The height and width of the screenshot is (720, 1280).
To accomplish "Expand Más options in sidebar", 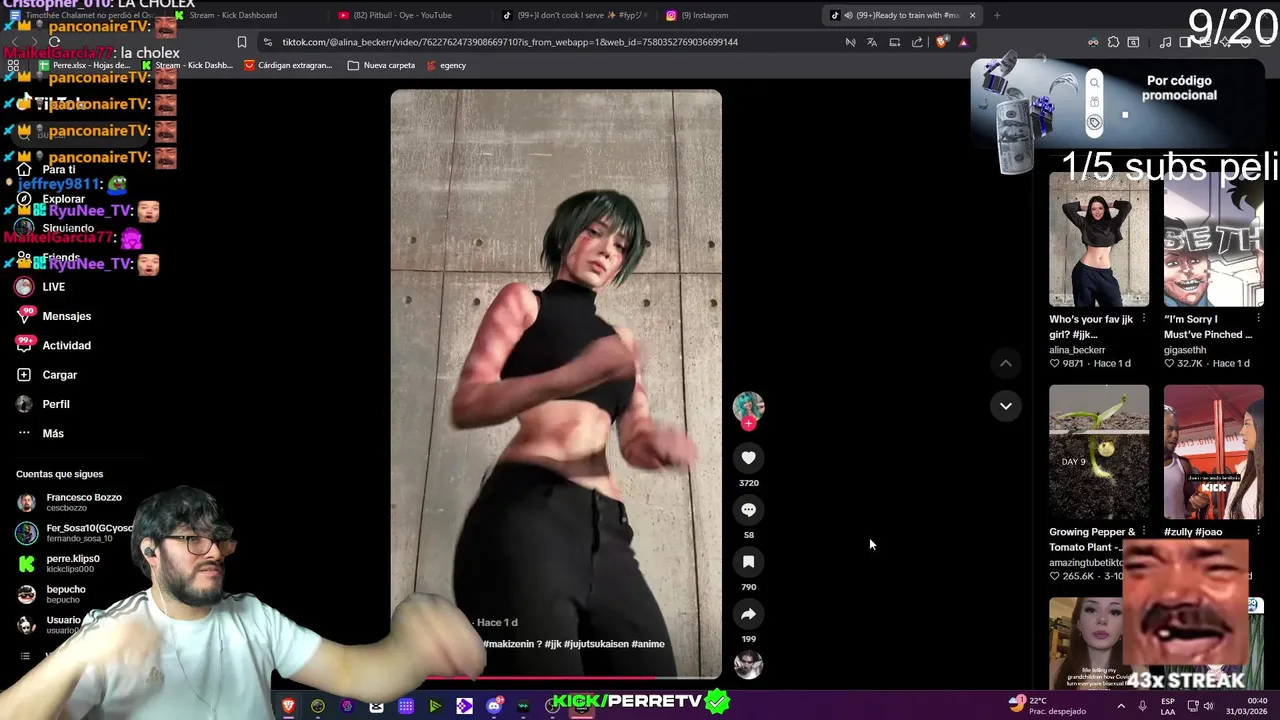I will click(x=40, y=433).
